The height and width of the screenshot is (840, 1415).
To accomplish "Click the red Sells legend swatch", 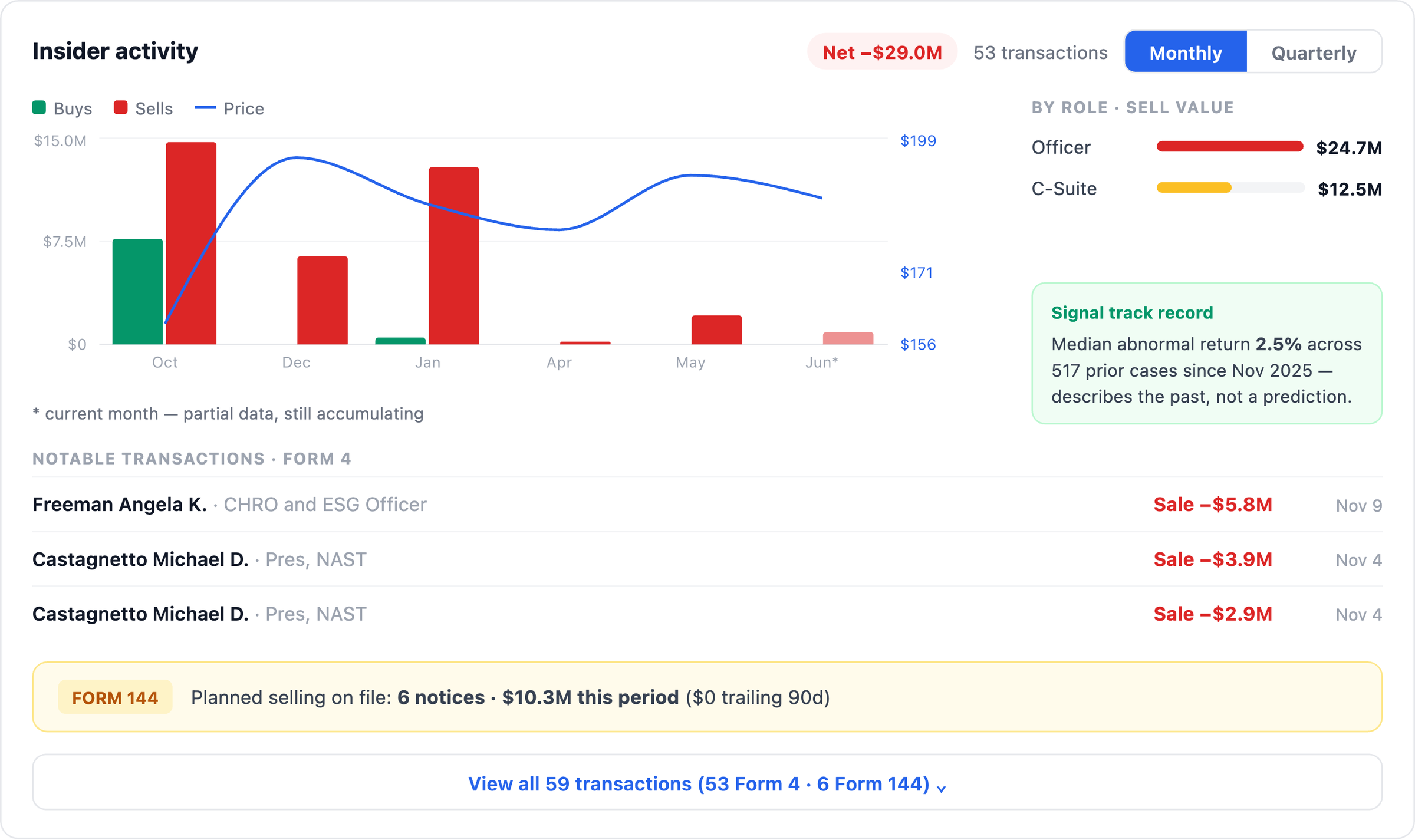I will (121, 107).
